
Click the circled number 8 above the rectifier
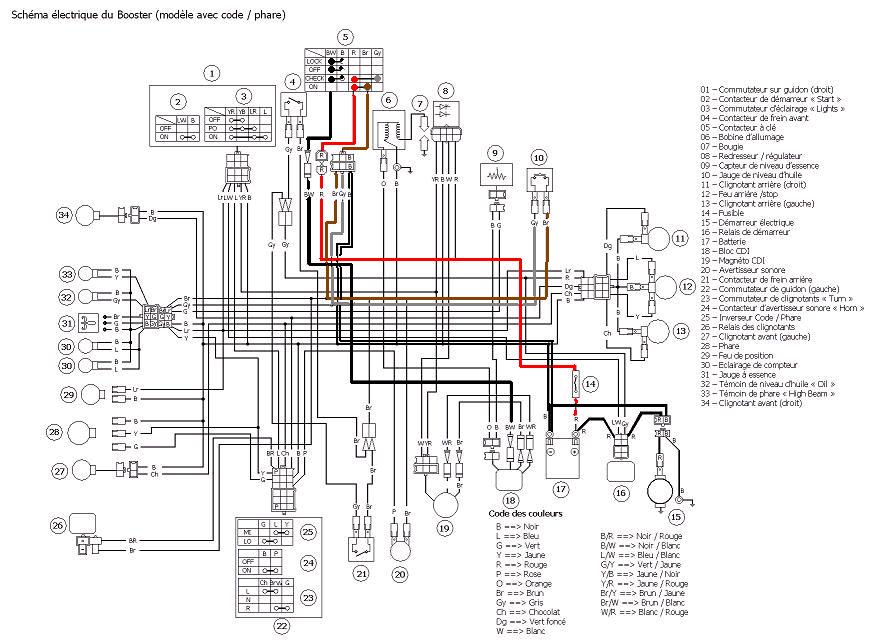pos(445,91)
